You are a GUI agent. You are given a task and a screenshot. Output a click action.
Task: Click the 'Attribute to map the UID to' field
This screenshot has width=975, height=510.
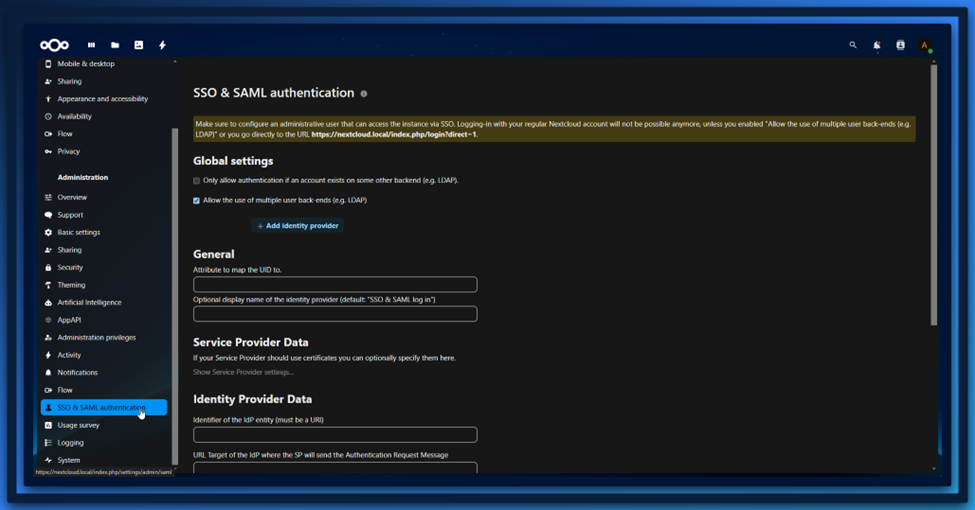coord(335,285)
